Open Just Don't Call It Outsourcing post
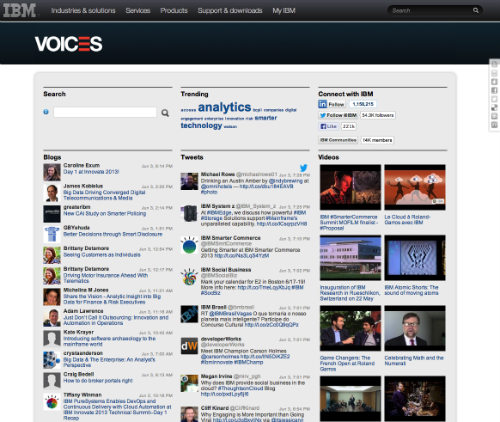This screenshot has width=500, height=422. (116, 320)
